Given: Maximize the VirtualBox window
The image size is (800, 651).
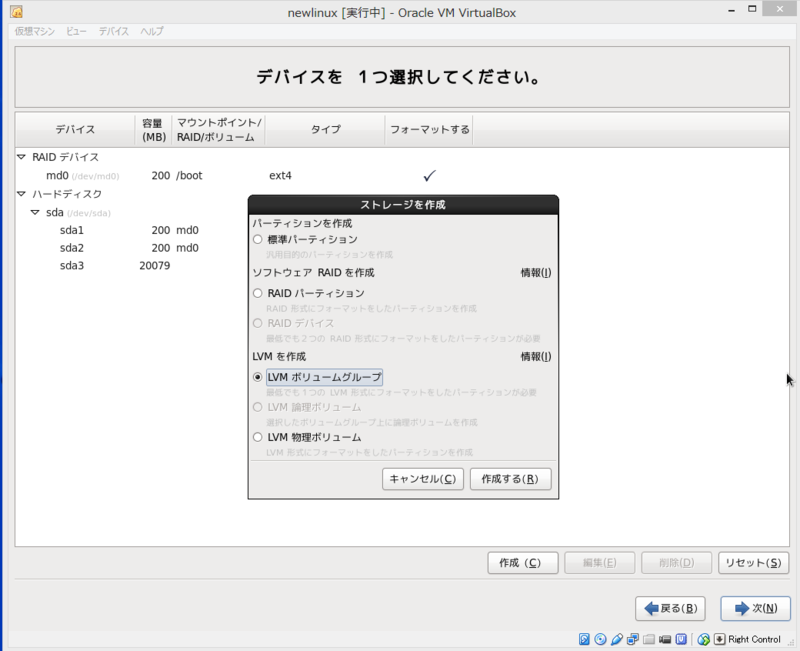Looking at the screenshot, I should click(752, 9).
